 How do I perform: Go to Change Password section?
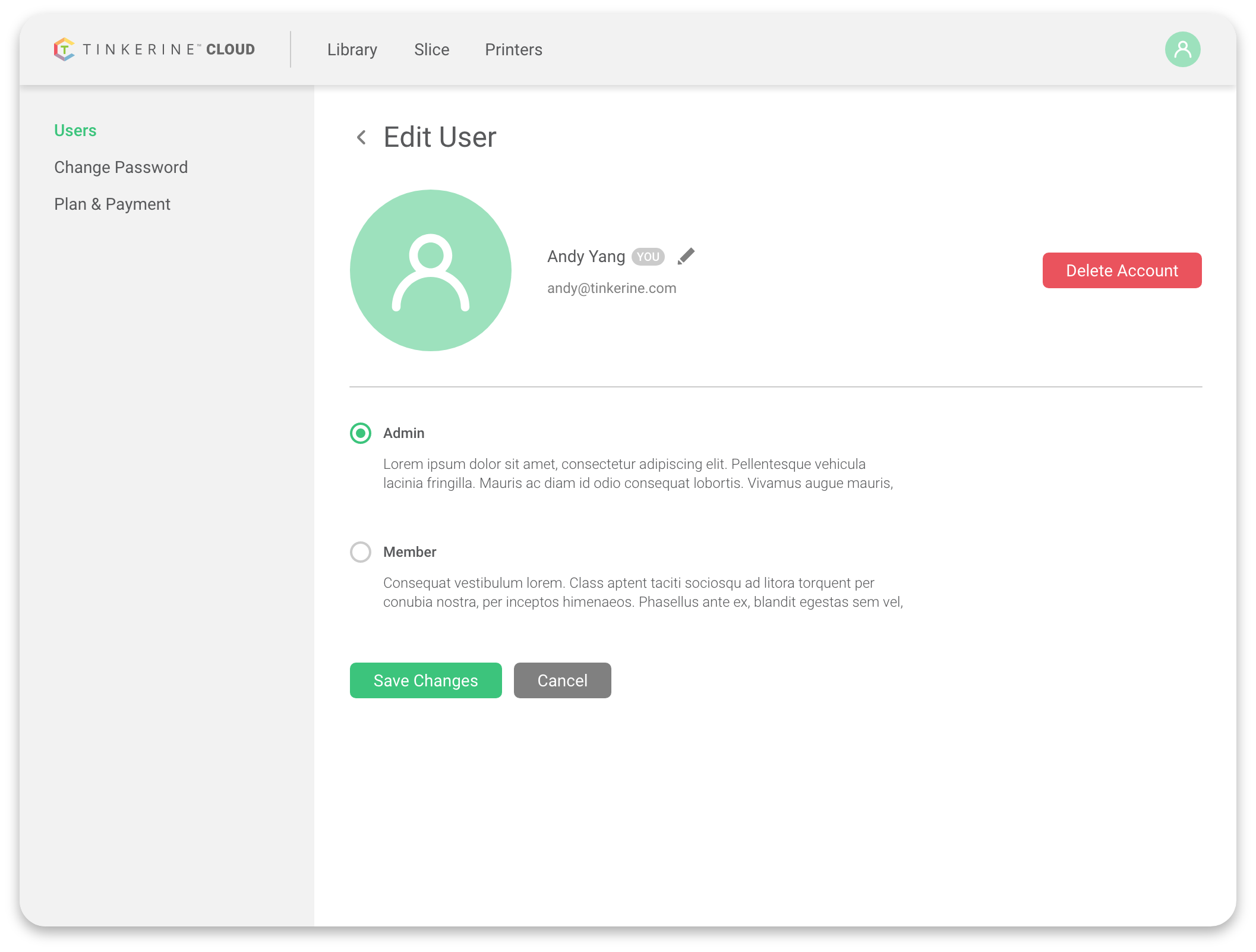[121, 167]
